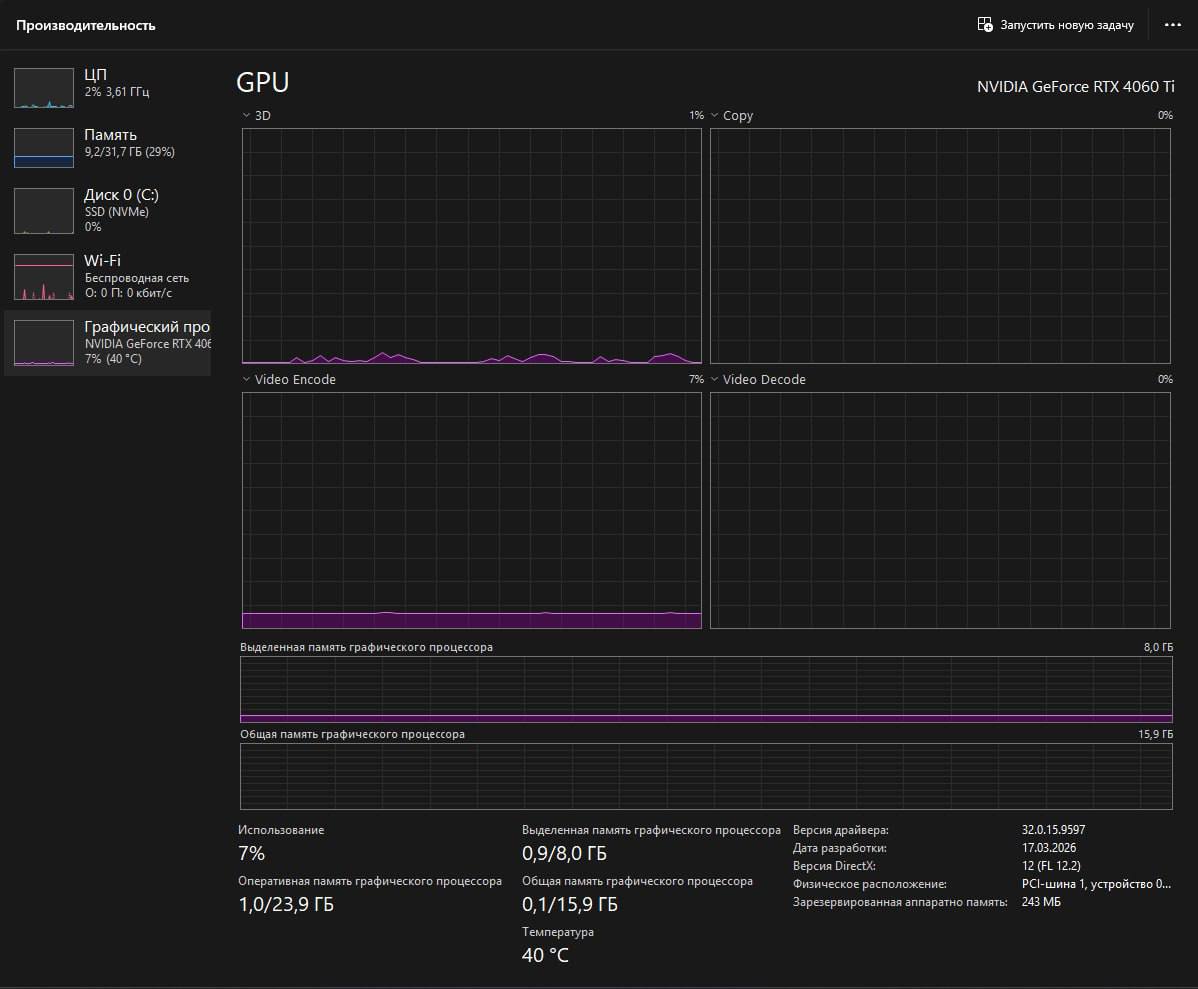Click NVIDIA GeForce RTX 4060 Ti title
This screenshot has width=1198, height=989.
(x=1076, y=86)
